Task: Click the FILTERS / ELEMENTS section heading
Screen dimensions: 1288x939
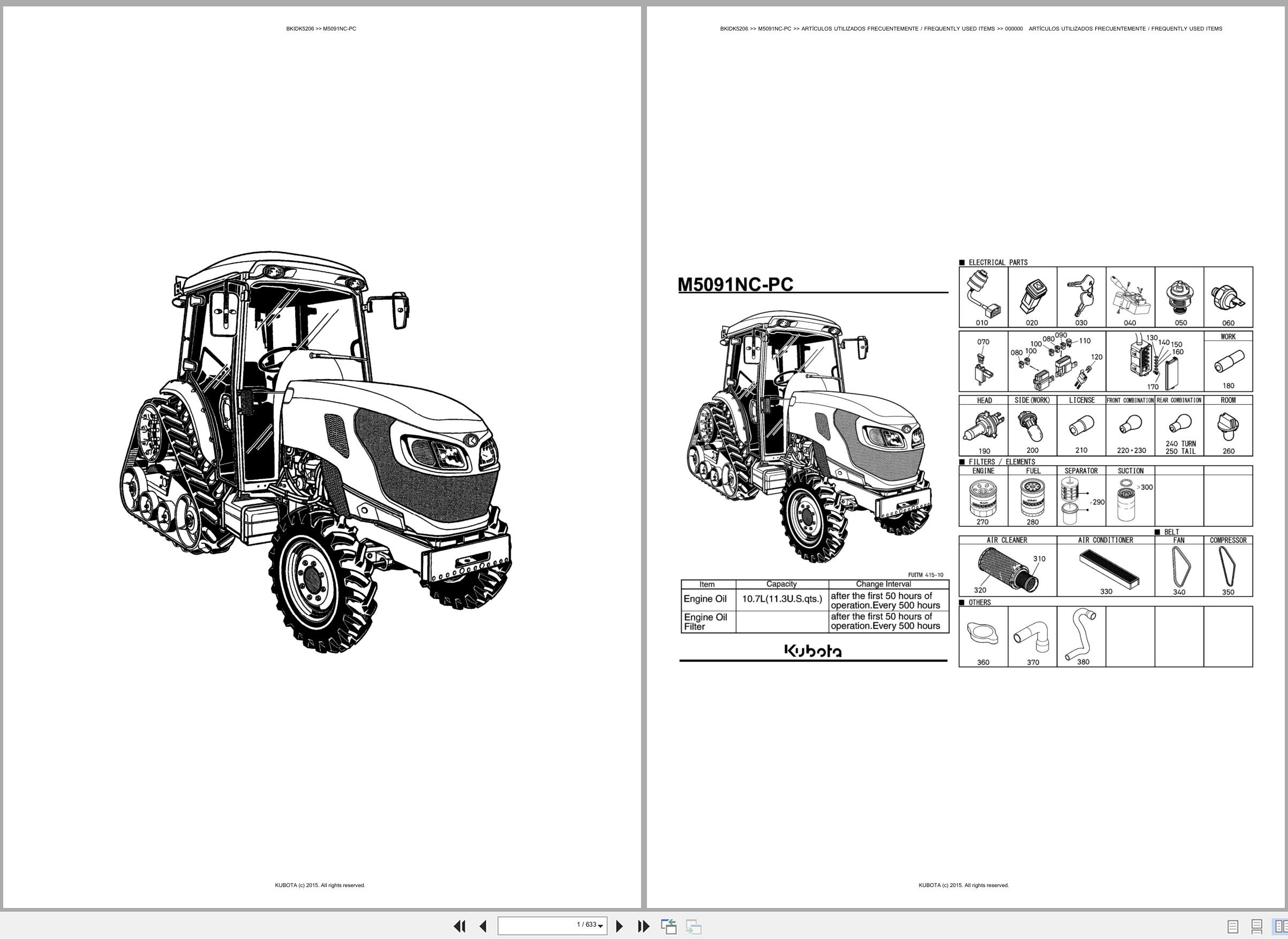Action: point(1002,462)
